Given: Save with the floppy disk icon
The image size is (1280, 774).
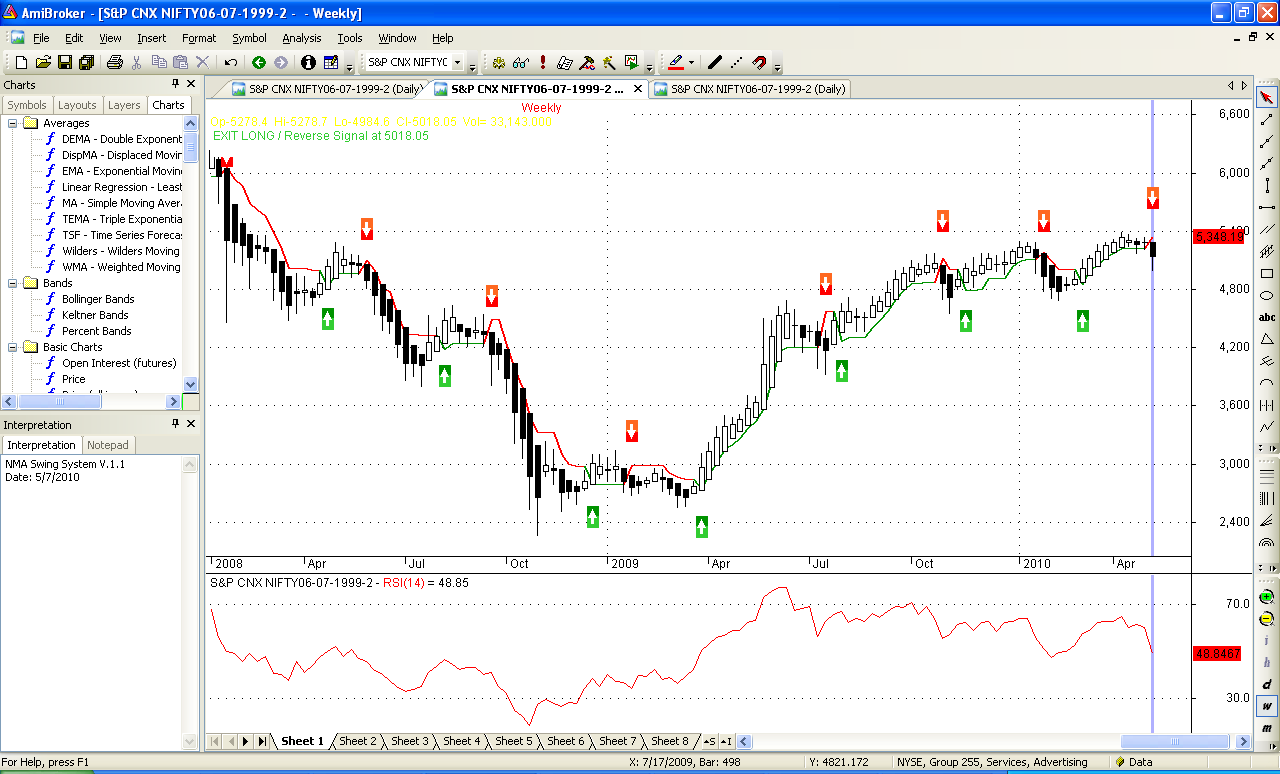Looking at the screenshot, I should coord(65,62).
